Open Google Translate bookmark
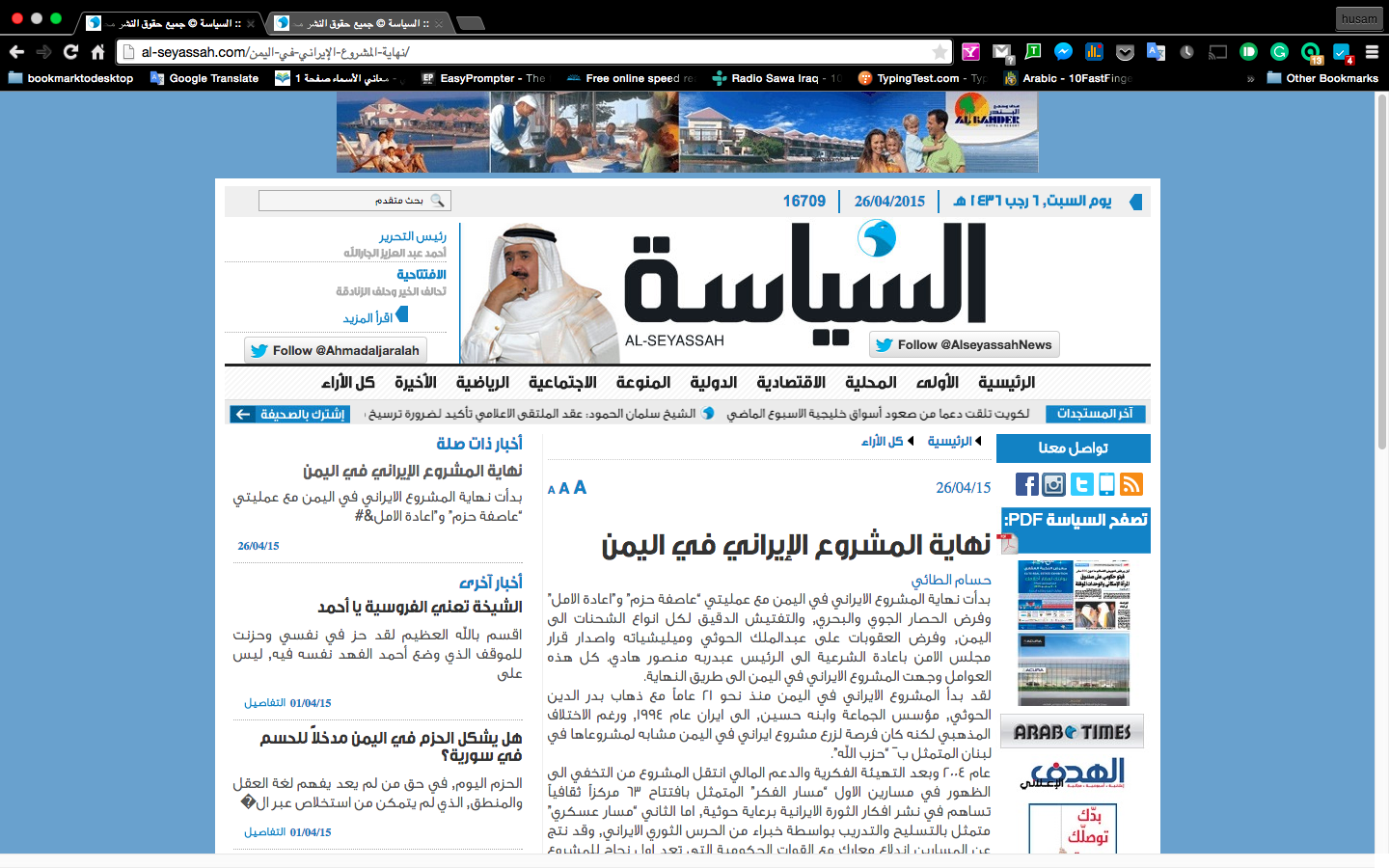Viewport: 1389px width, 868px height. click(x=204, y=78)
